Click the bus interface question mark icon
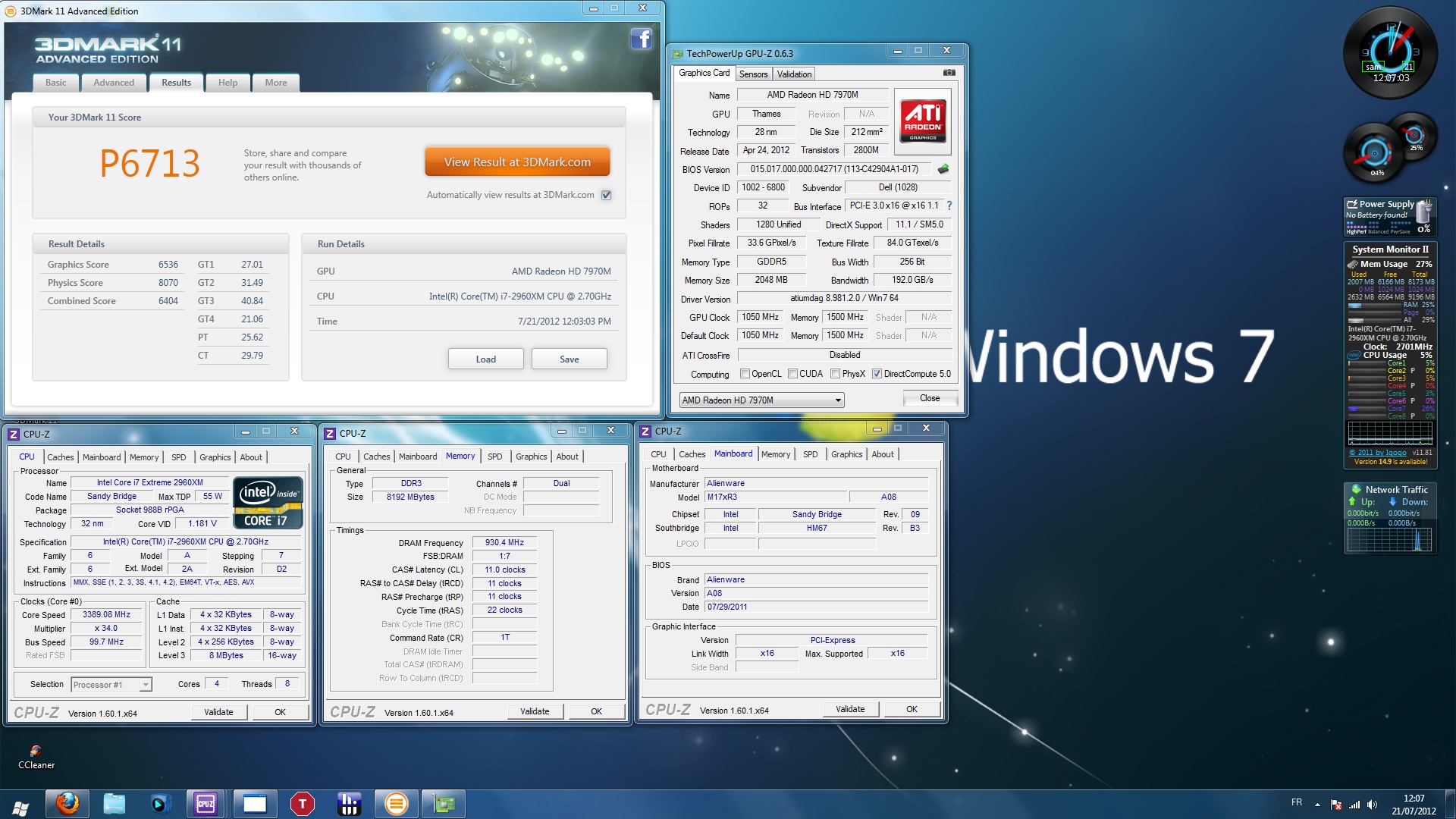This screenshot has width=1456, height=819. tap(949, 206)
